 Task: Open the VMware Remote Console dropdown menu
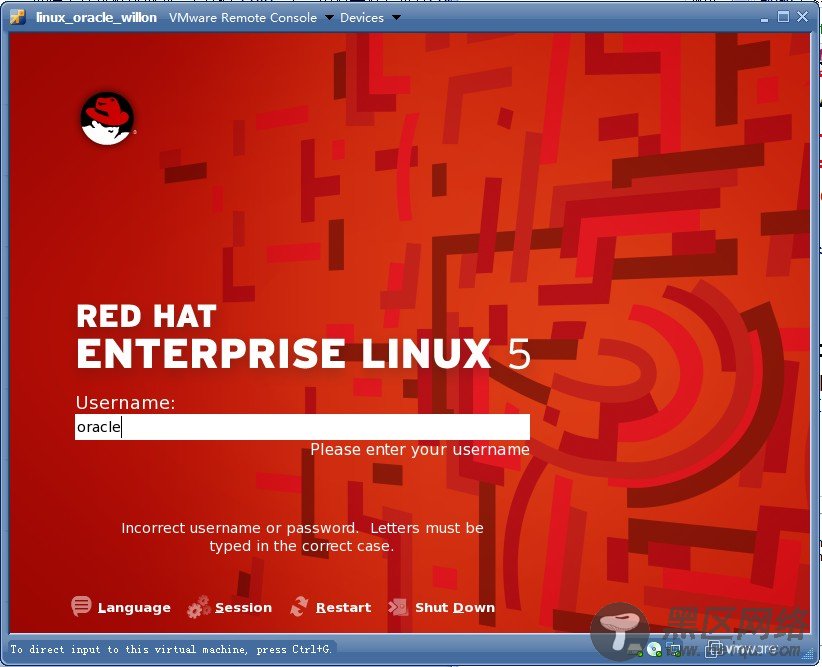(x=251, y=17)
